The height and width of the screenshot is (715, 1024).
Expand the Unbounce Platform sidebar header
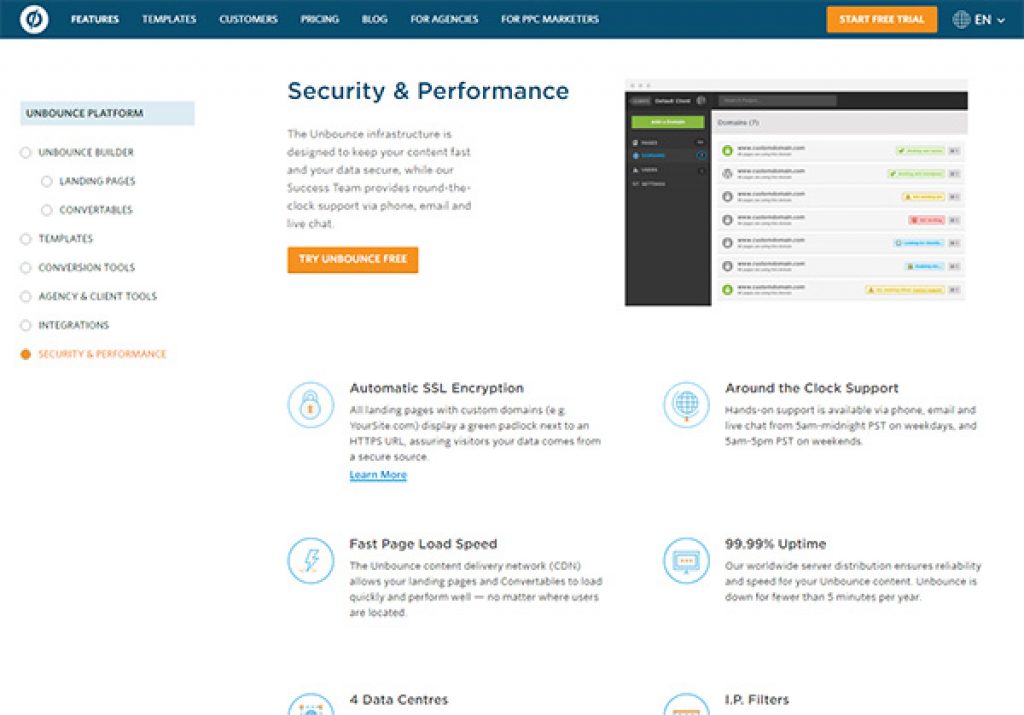[x=107, y=114]
